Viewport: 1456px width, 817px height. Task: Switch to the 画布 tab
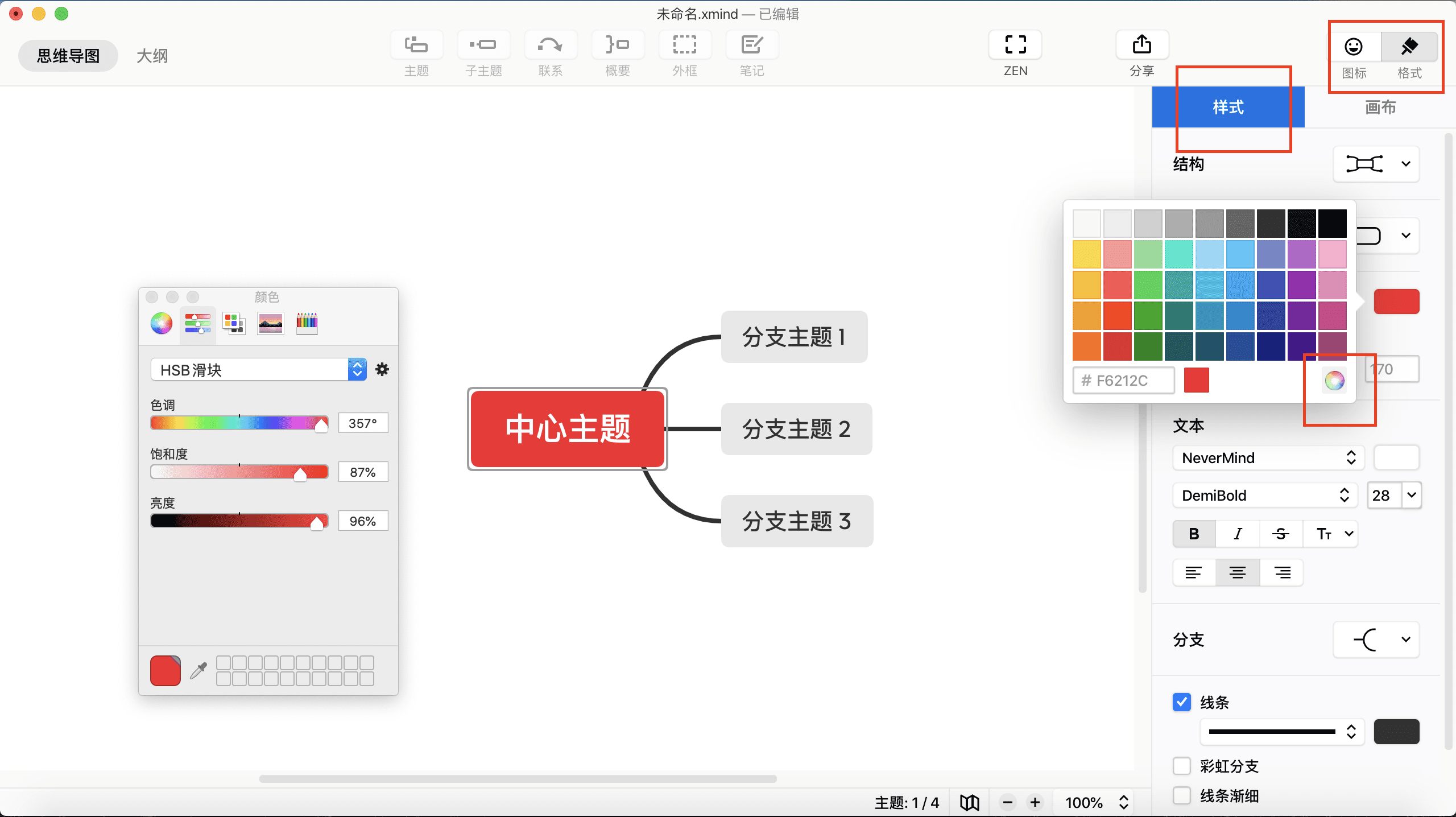pyautogui.click(x=1380, y=107)
